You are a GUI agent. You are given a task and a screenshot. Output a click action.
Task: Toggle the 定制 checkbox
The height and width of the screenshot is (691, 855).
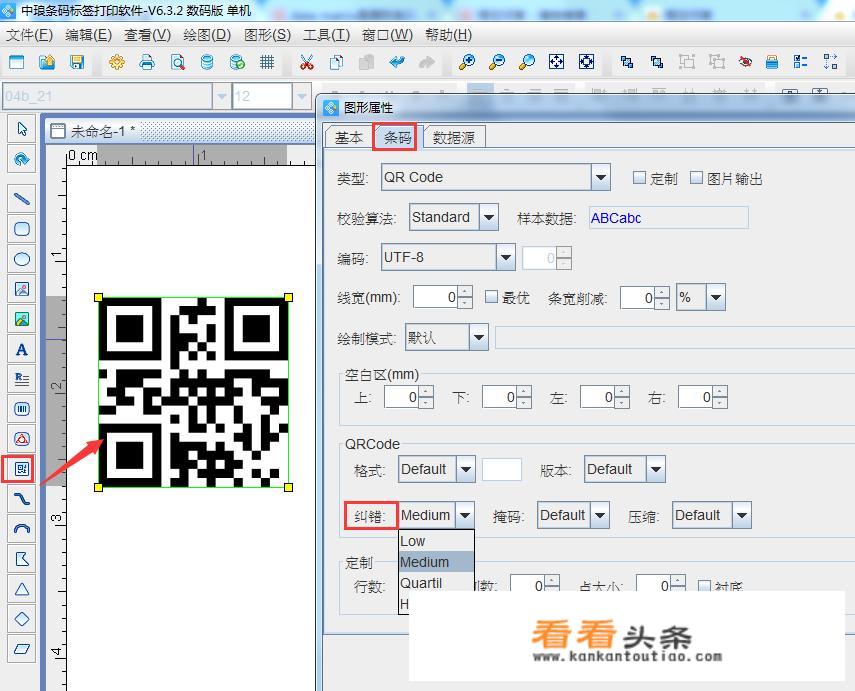(x=639, y=178)
